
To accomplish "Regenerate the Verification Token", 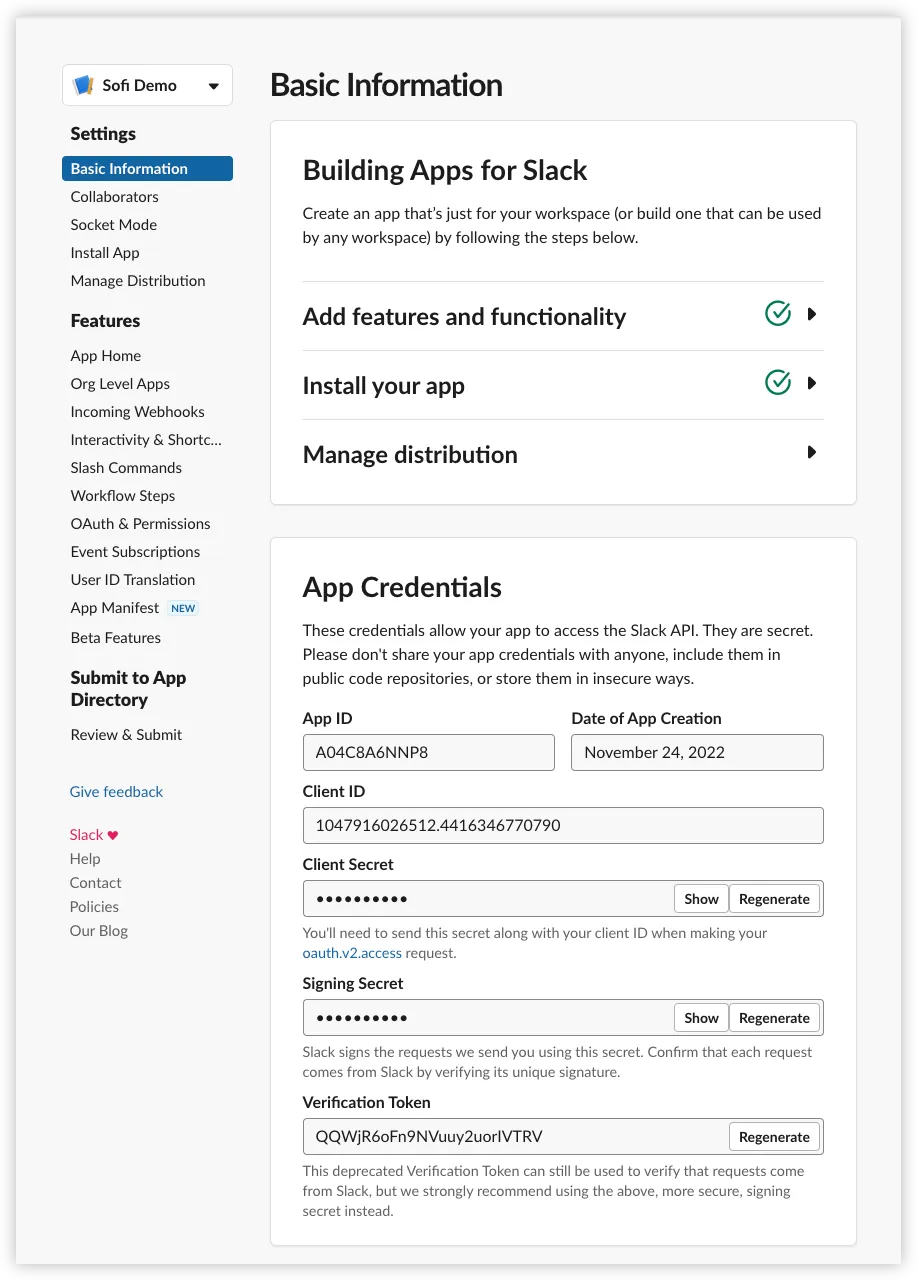I will pos(774,1137).
